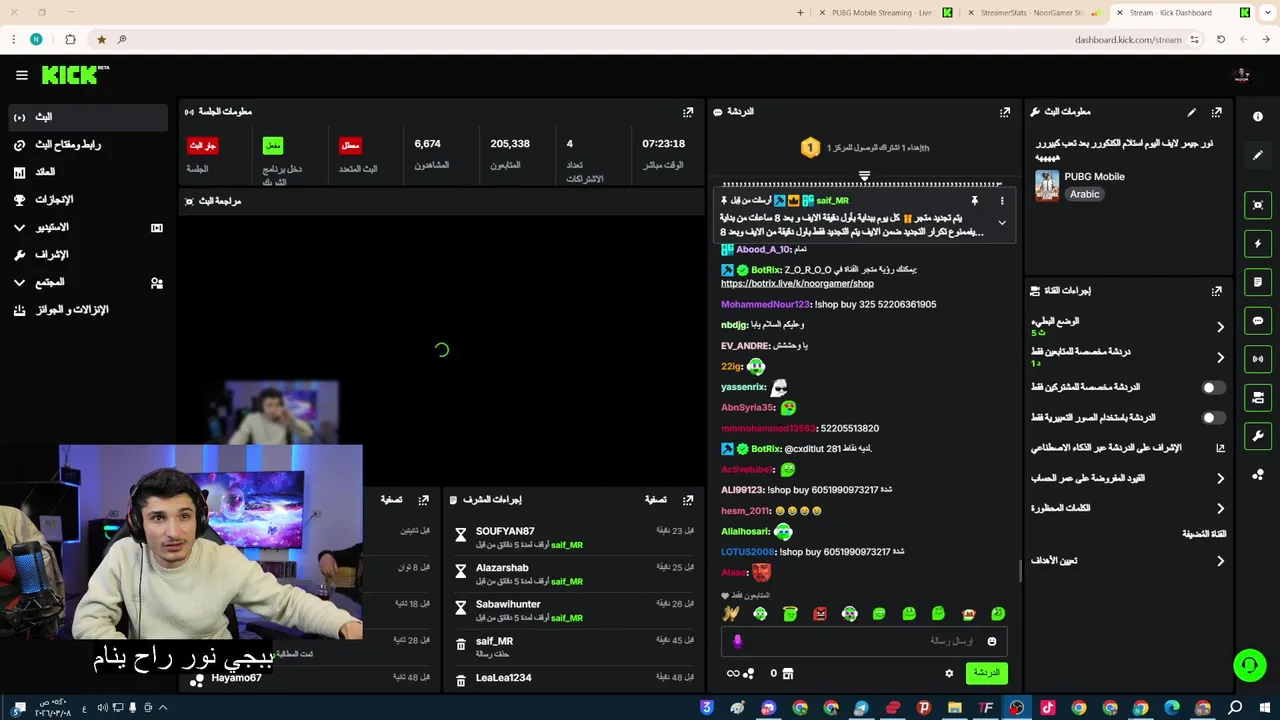Toggle lightning bolt widget in right toolbar
Viewport: 1280px width, 720px height.
pos(1258,243)
